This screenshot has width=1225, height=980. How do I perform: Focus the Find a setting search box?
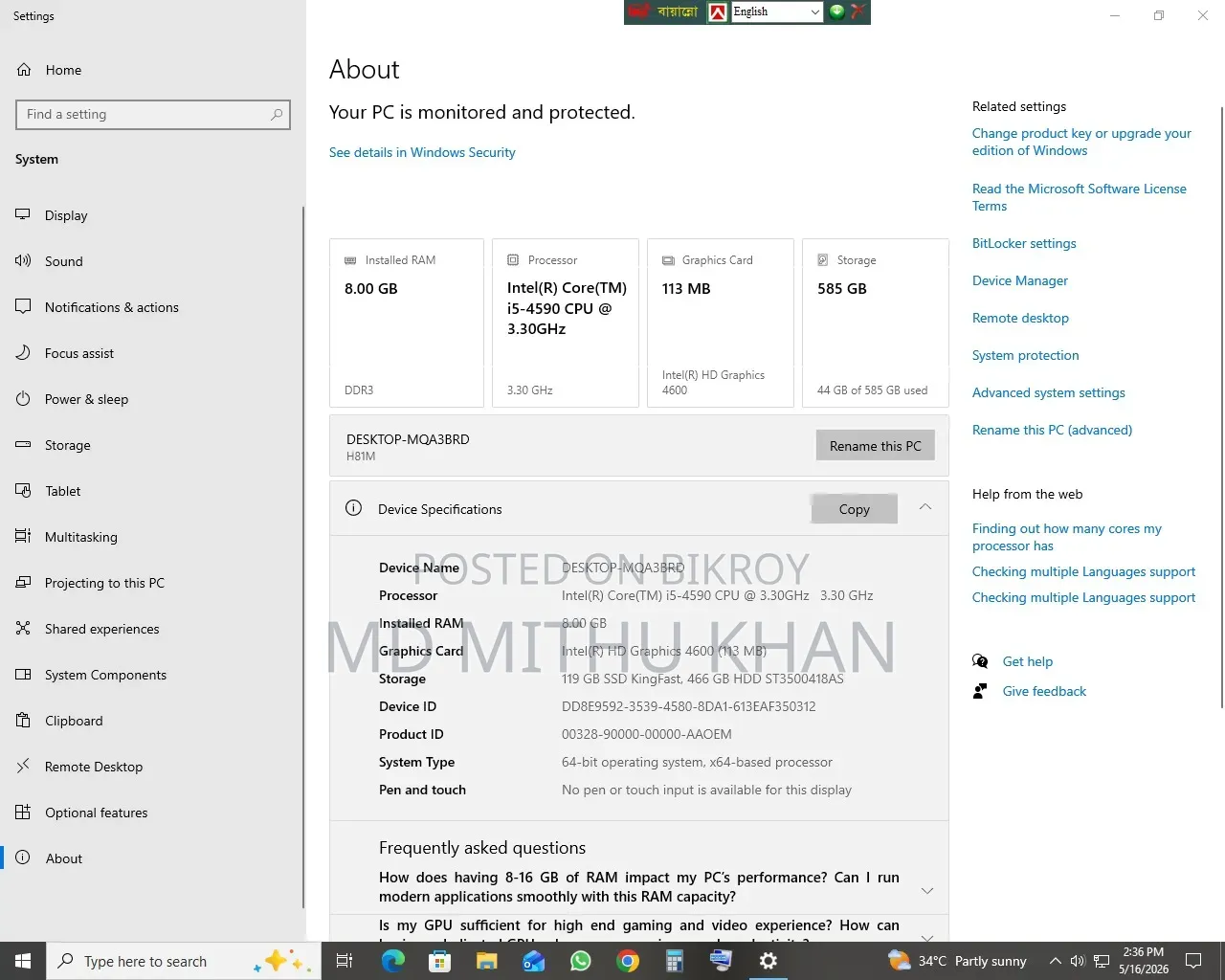click(x=153, y=114)
